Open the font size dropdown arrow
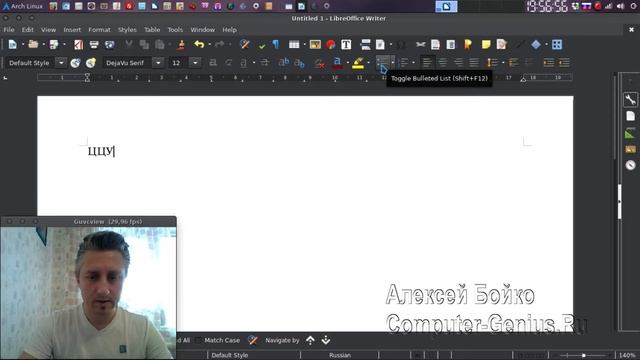This screenshot has width=640, height=360. [195, 62]
